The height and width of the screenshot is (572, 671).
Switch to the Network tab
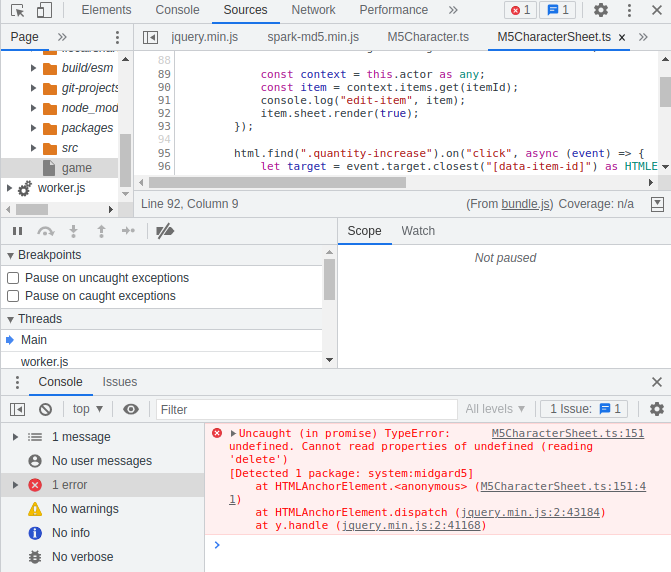[x=313, y=10]
